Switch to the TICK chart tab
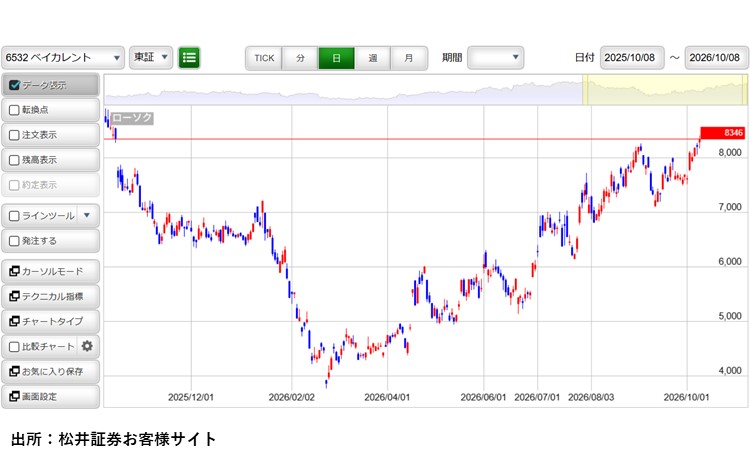750x454 pixels. (x=264, y=58)
